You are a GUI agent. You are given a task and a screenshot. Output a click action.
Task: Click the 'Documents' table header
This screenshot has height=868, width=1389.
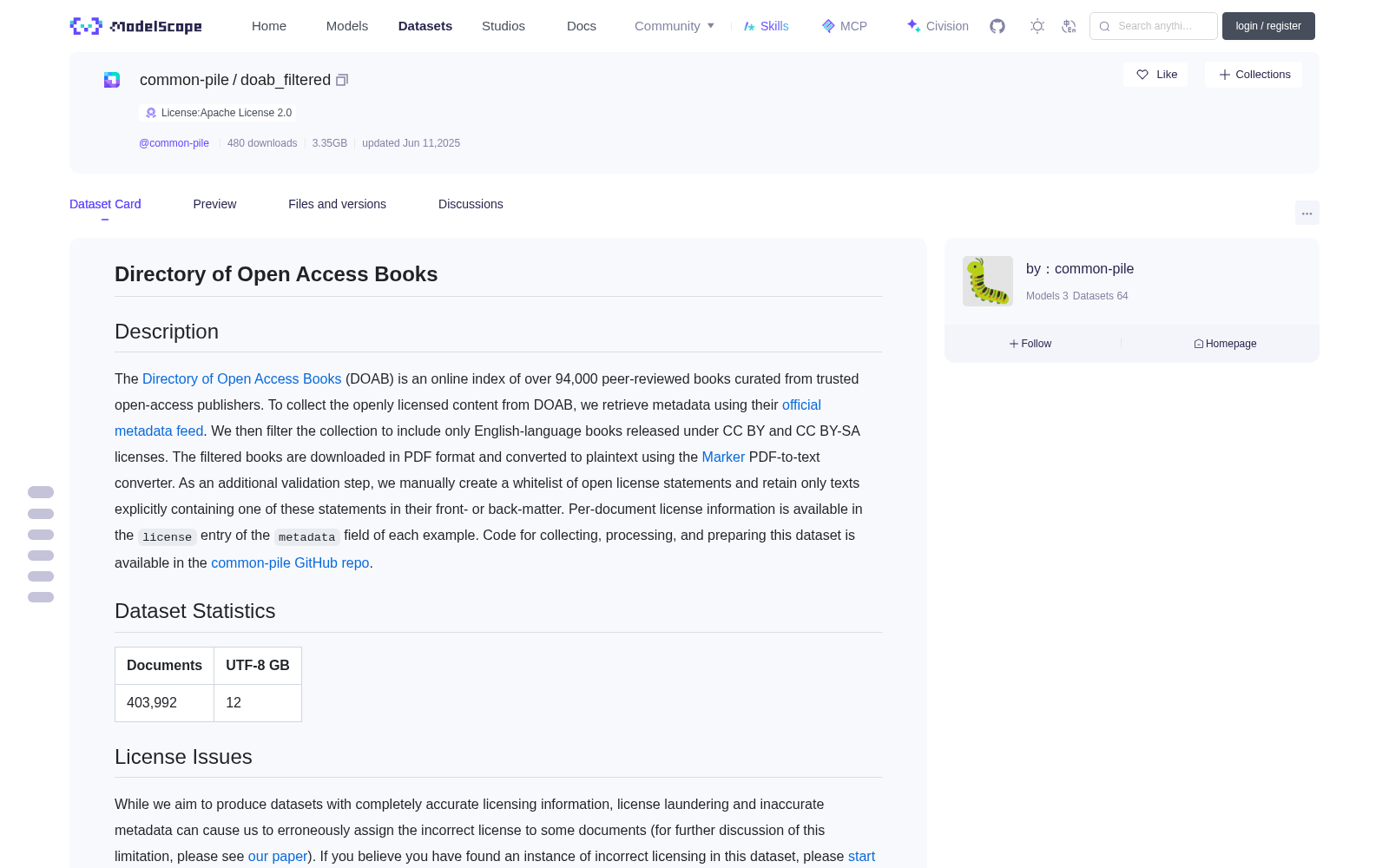coord(164,666)
